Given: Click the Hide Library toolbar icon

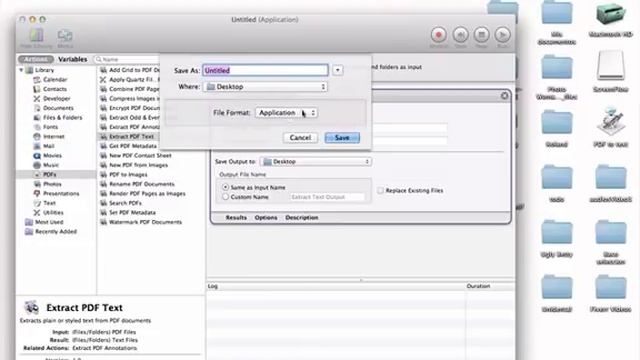Looking at the screenshot, I should [x=36, y=38].
